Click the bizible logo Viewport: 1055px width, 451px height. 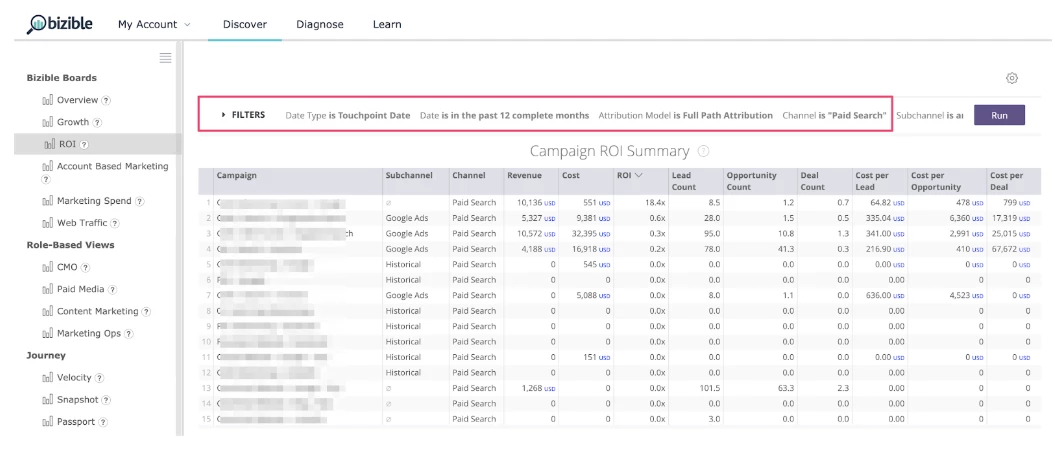[x=60, y=24]
